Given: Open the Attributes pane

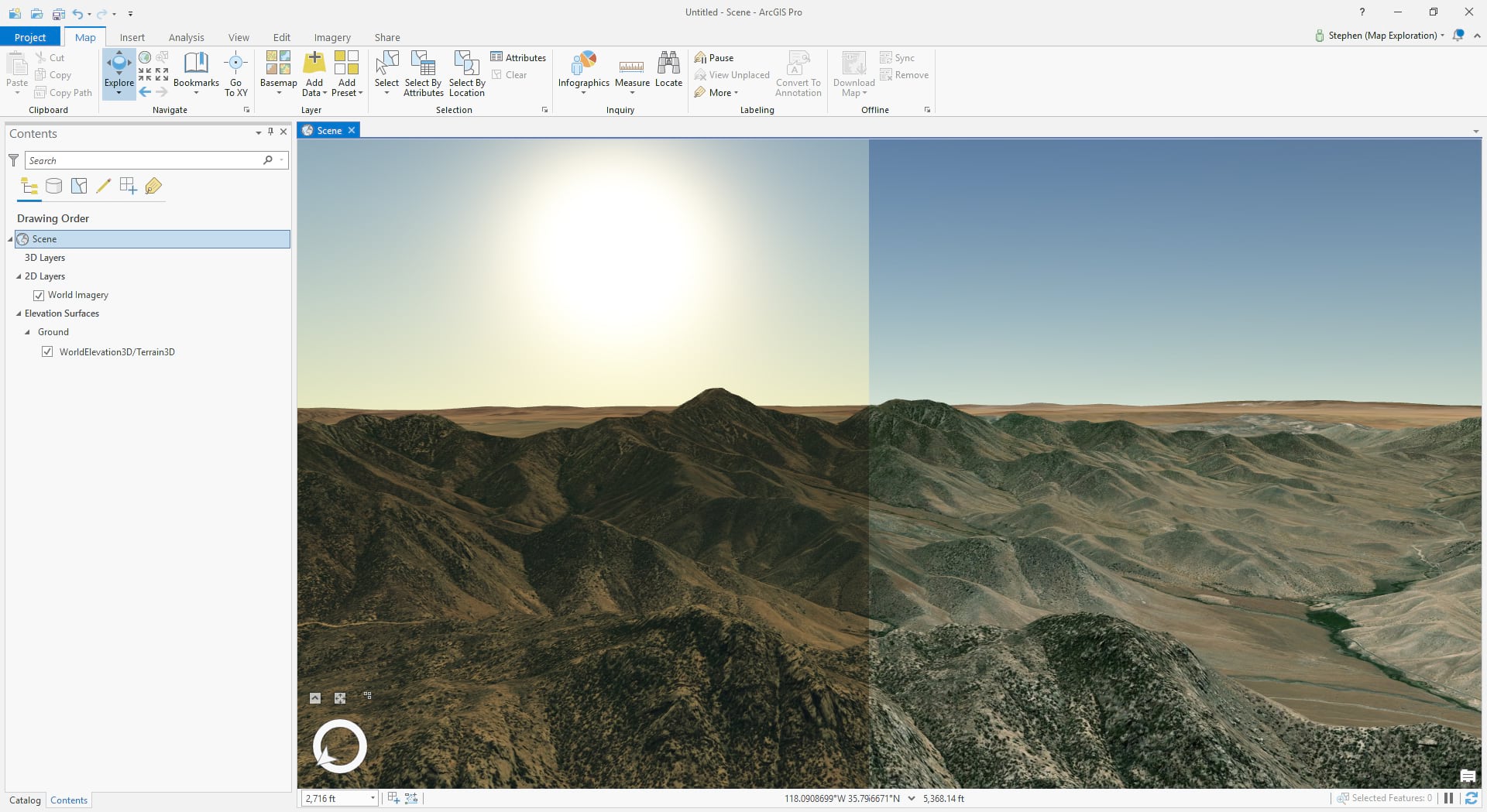Looking at the screenshot, I should 518,58.
